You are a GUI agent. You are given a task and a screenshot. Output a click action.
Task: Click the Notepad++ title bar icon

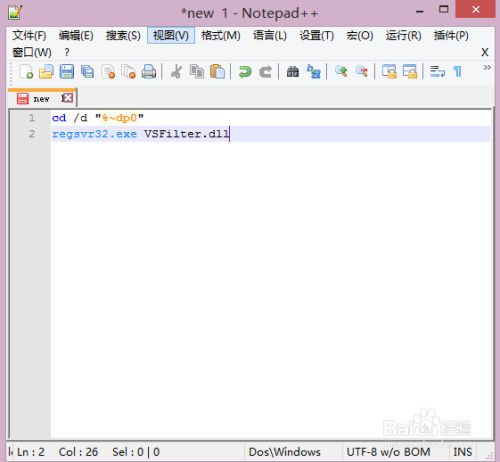[x=15, y=13]
